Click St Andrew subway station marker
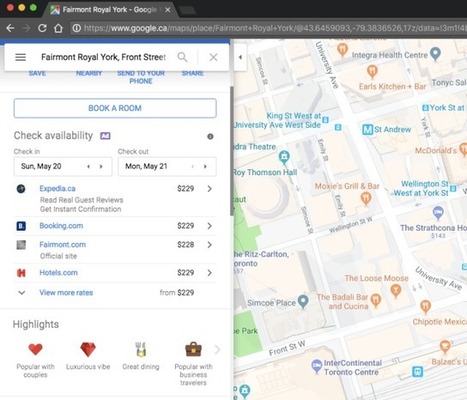This screenshot has height=400, width=467. 367,129
